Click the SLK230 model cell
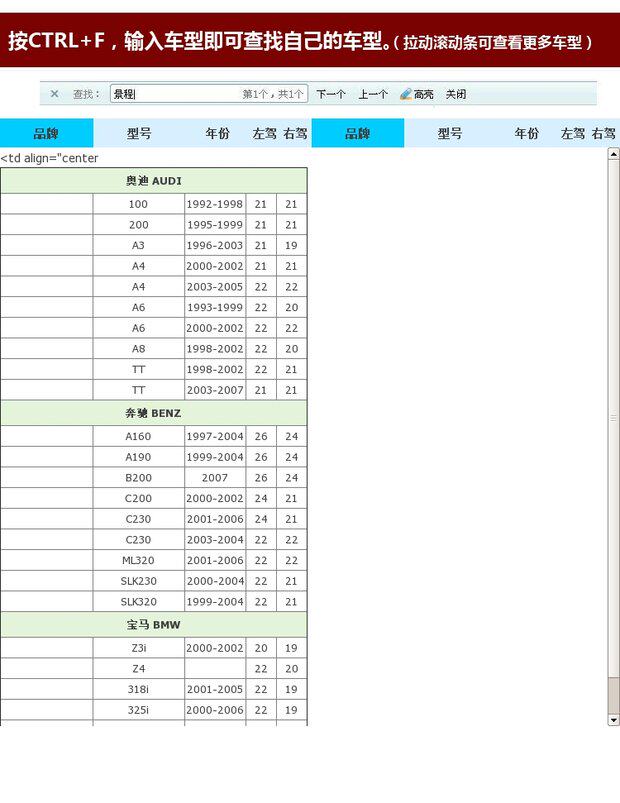Viewport: 620px width, 803px height. (x=138, y=581)
